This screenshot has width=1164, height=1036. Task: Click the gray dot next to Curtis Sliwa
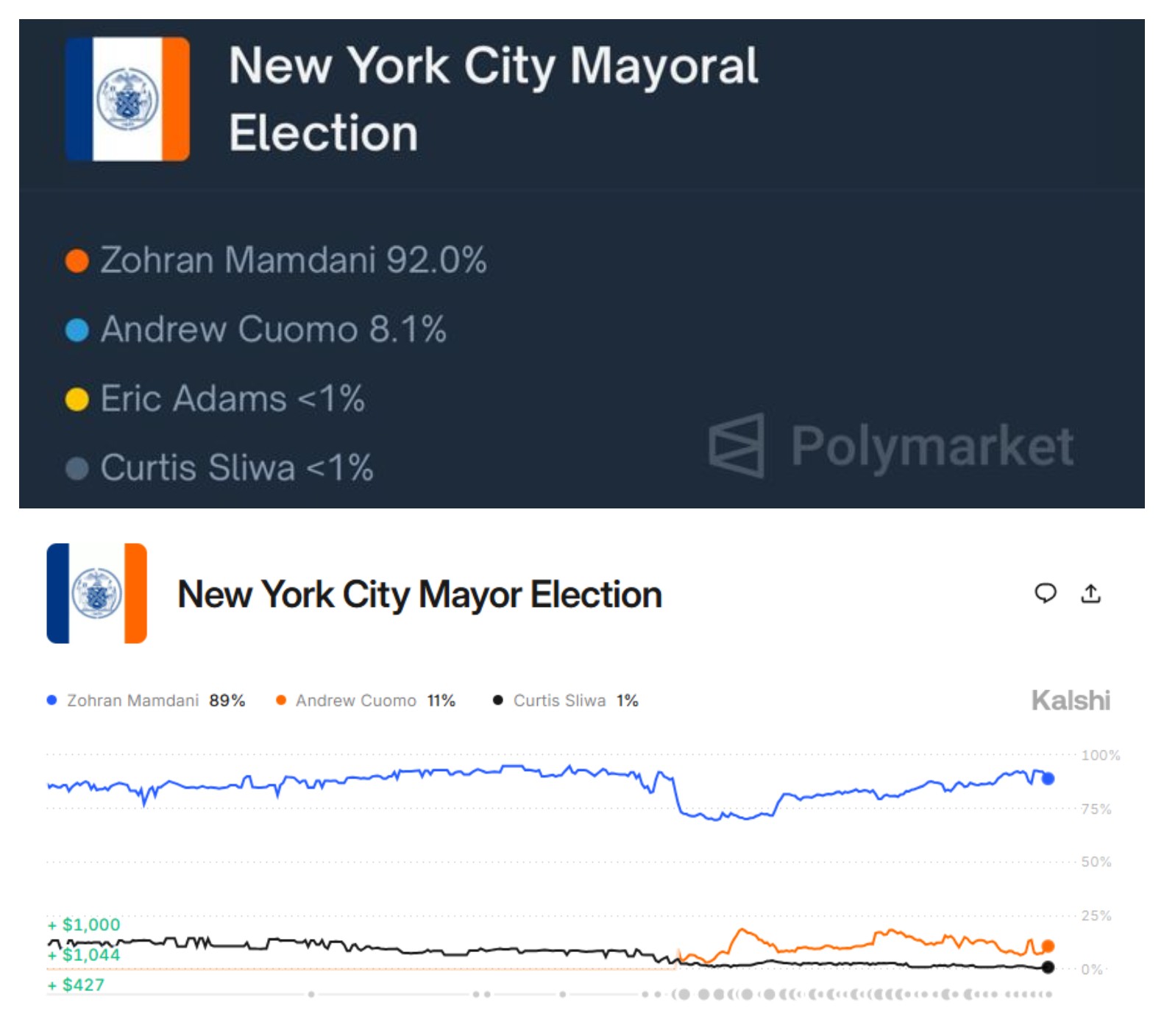click(77, 466)
